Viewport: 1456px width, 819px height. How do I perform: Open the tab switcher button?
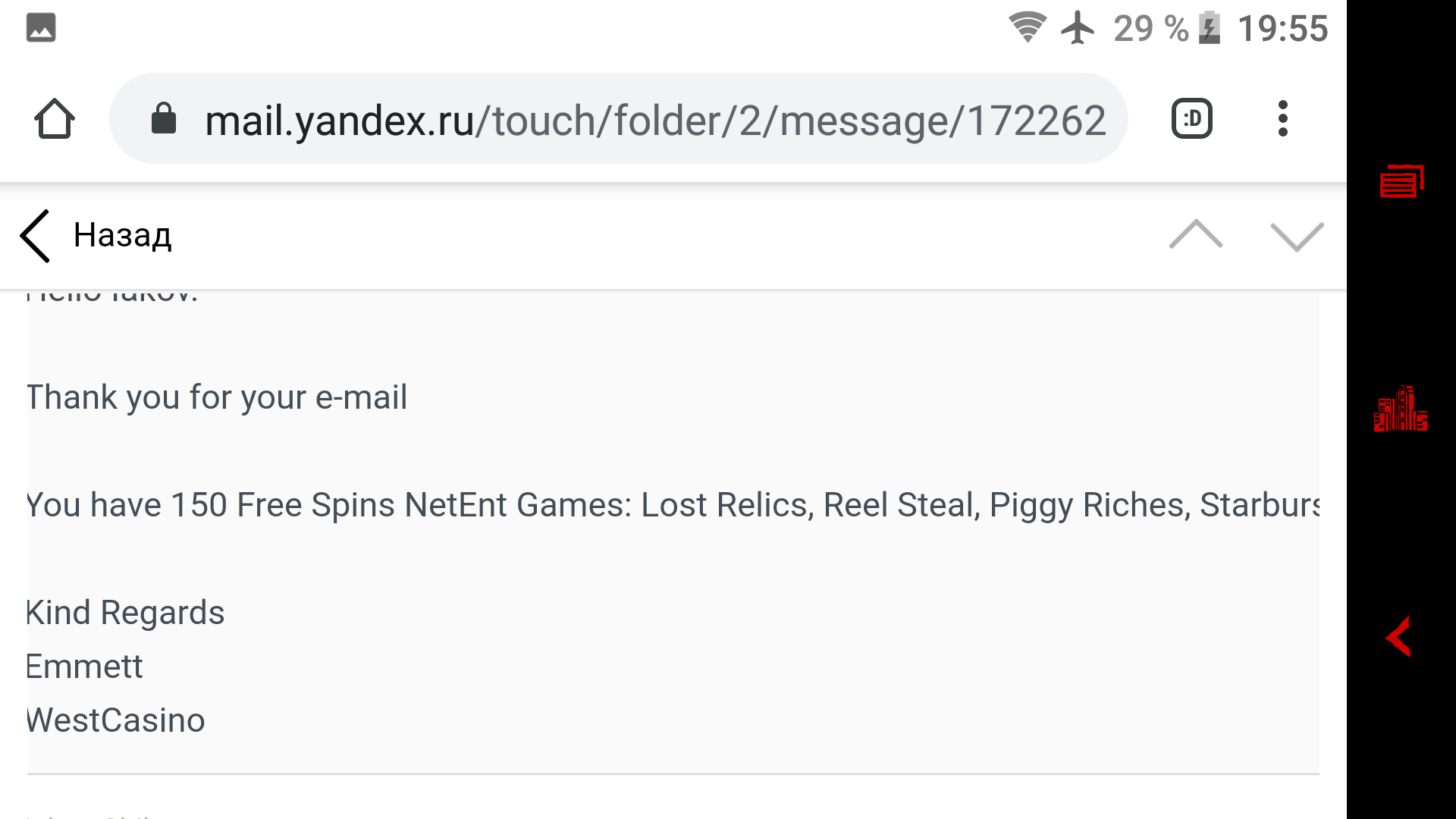click(1191, 119)
